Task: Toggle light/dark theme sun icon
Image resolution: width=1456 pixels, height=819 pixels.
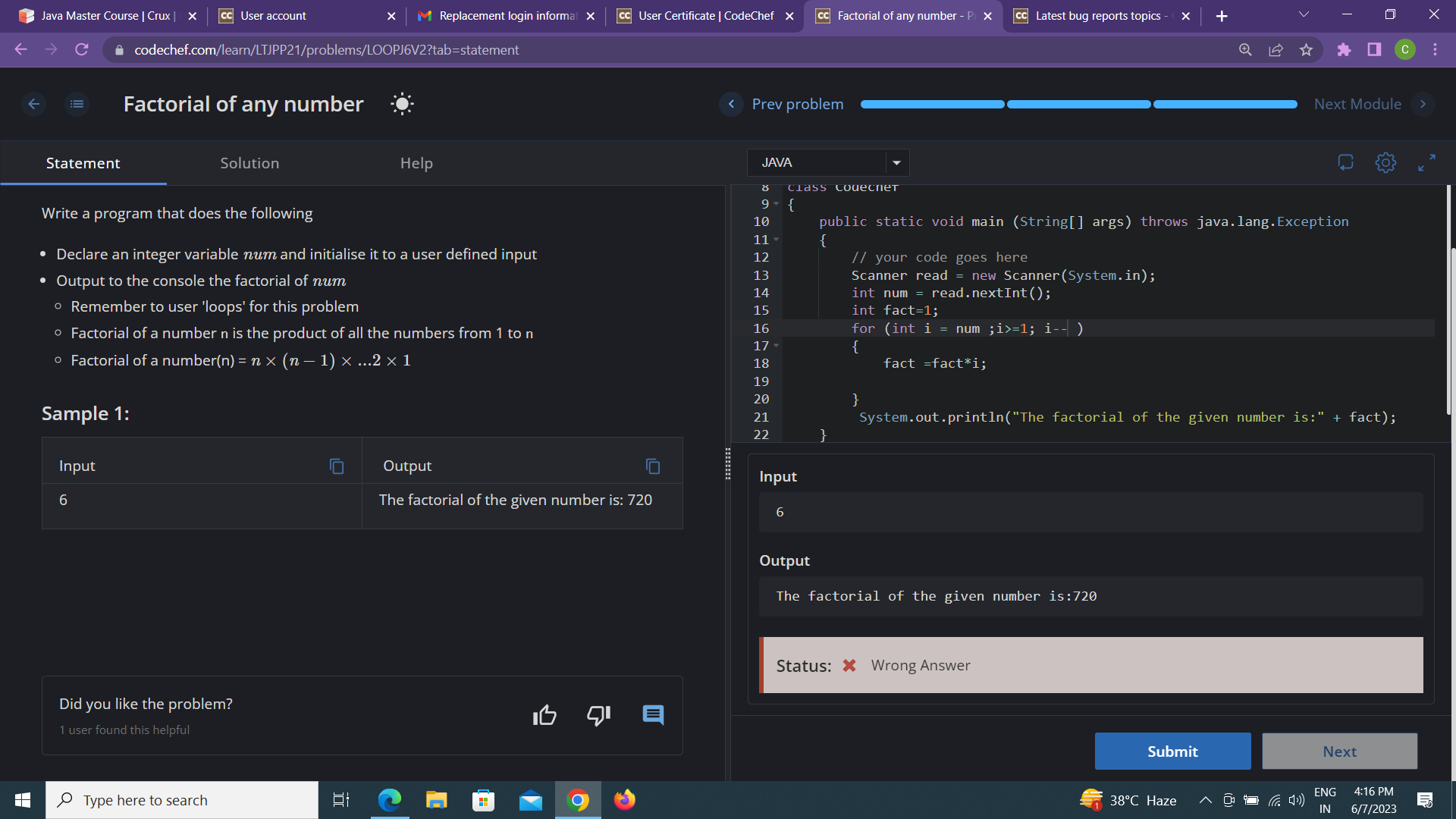Action: [402, 104]
